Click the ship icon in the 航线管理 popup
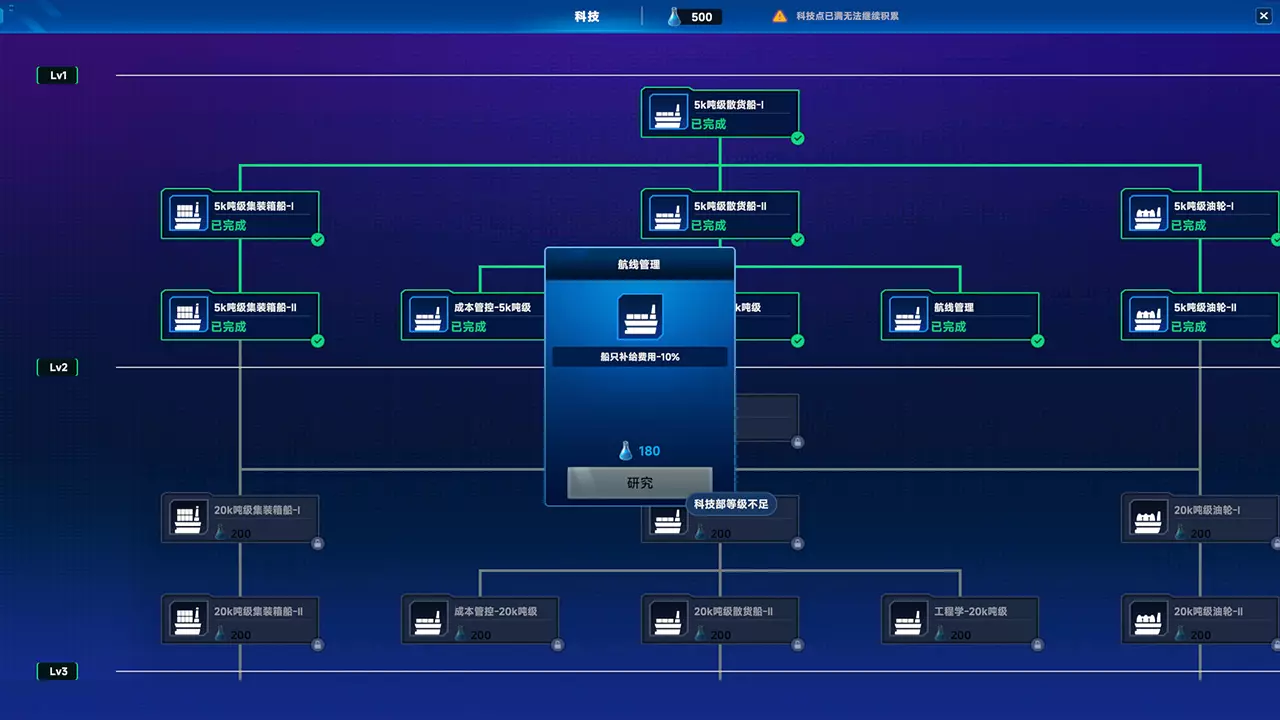This screenshot has width=1280, height=720. (x=640, y=316)
